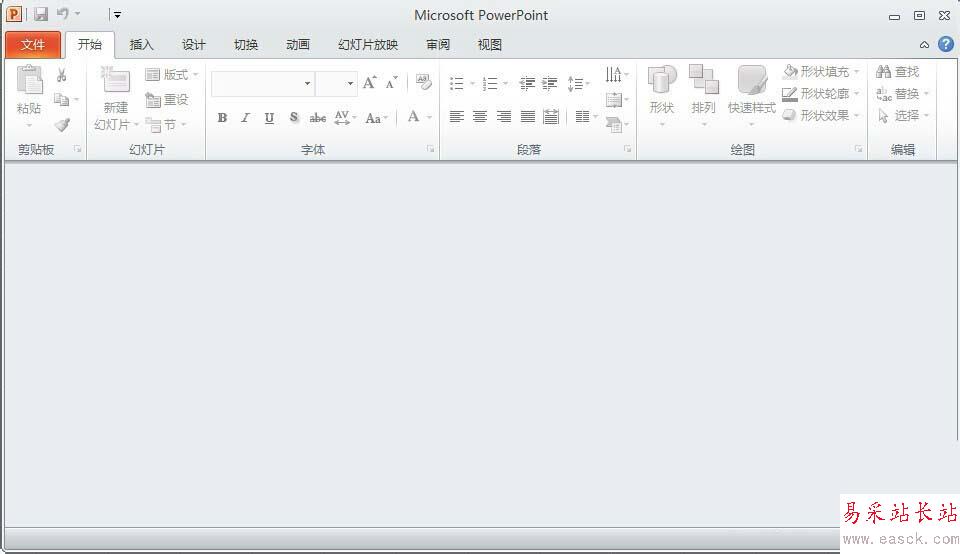This screenshot has width=960, height=554.
Task: Click the Increase Font Size icon
Action: pos(369,83)
